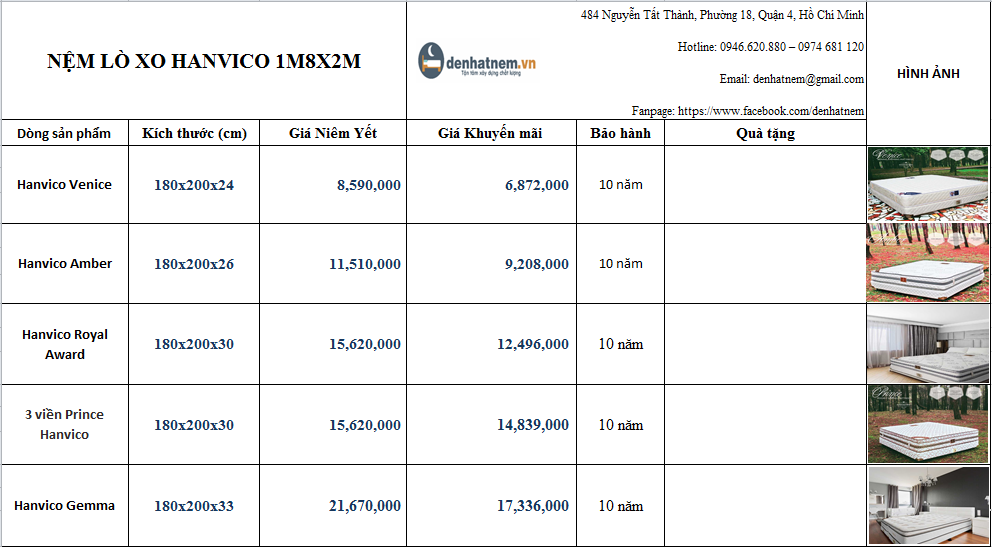Select the Hotline phone number line
The width and height of the screenshot is (992, 547).
tap(771, 47)
